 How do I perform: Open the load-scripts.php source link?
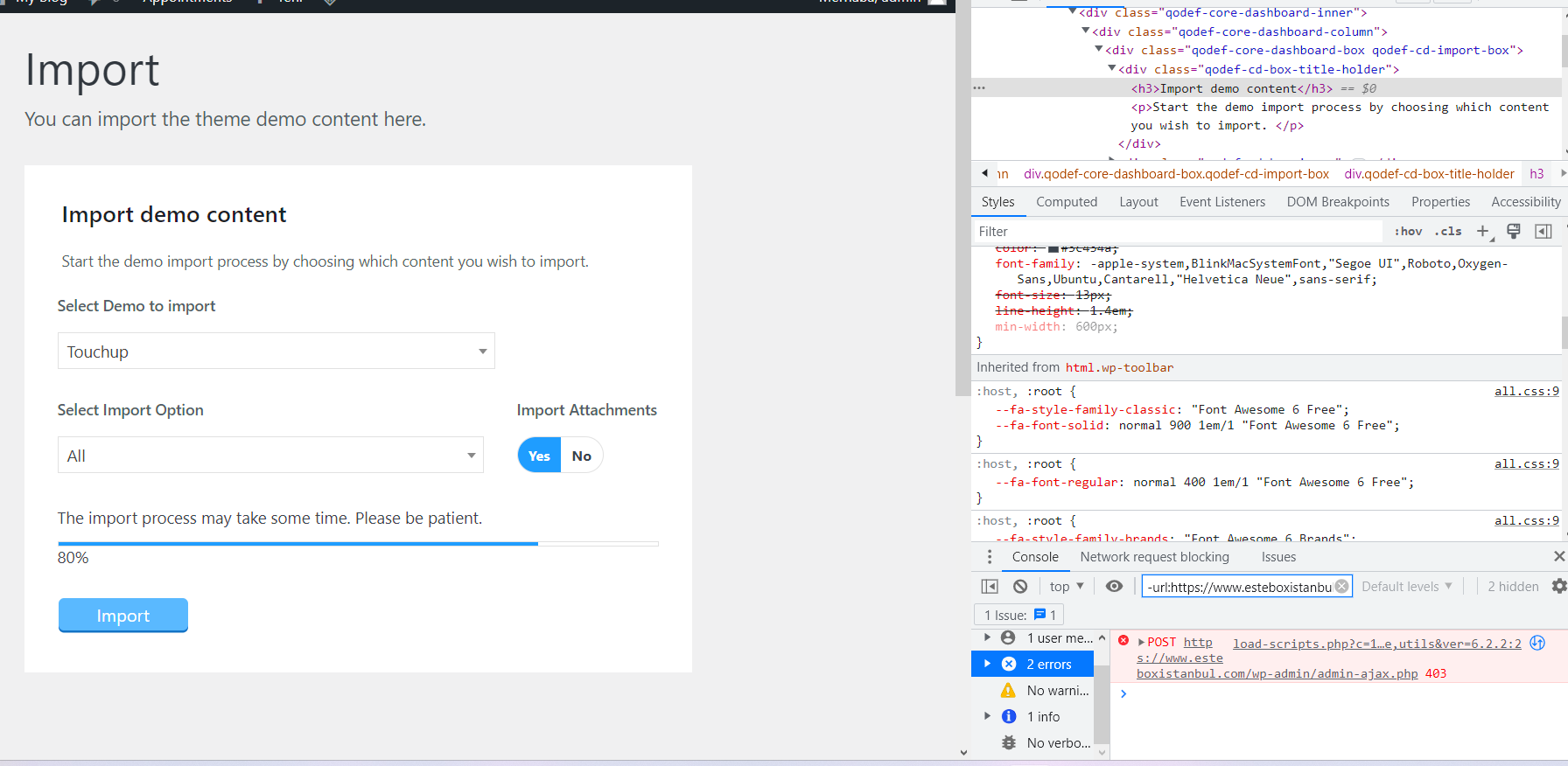[x=1377, y=644]
